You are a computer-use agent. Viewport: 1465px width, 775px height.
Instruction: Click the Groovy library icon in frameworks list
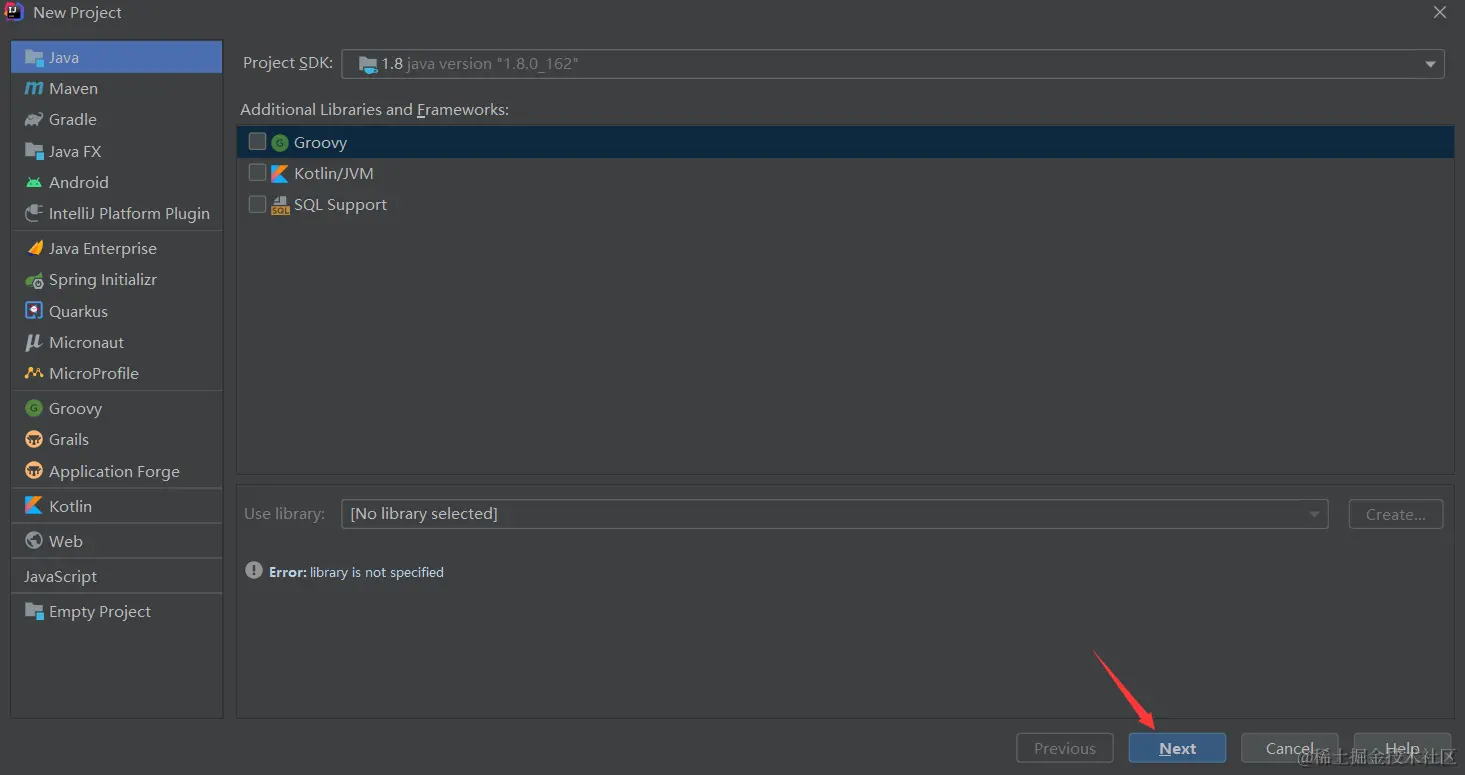point(280,143)
